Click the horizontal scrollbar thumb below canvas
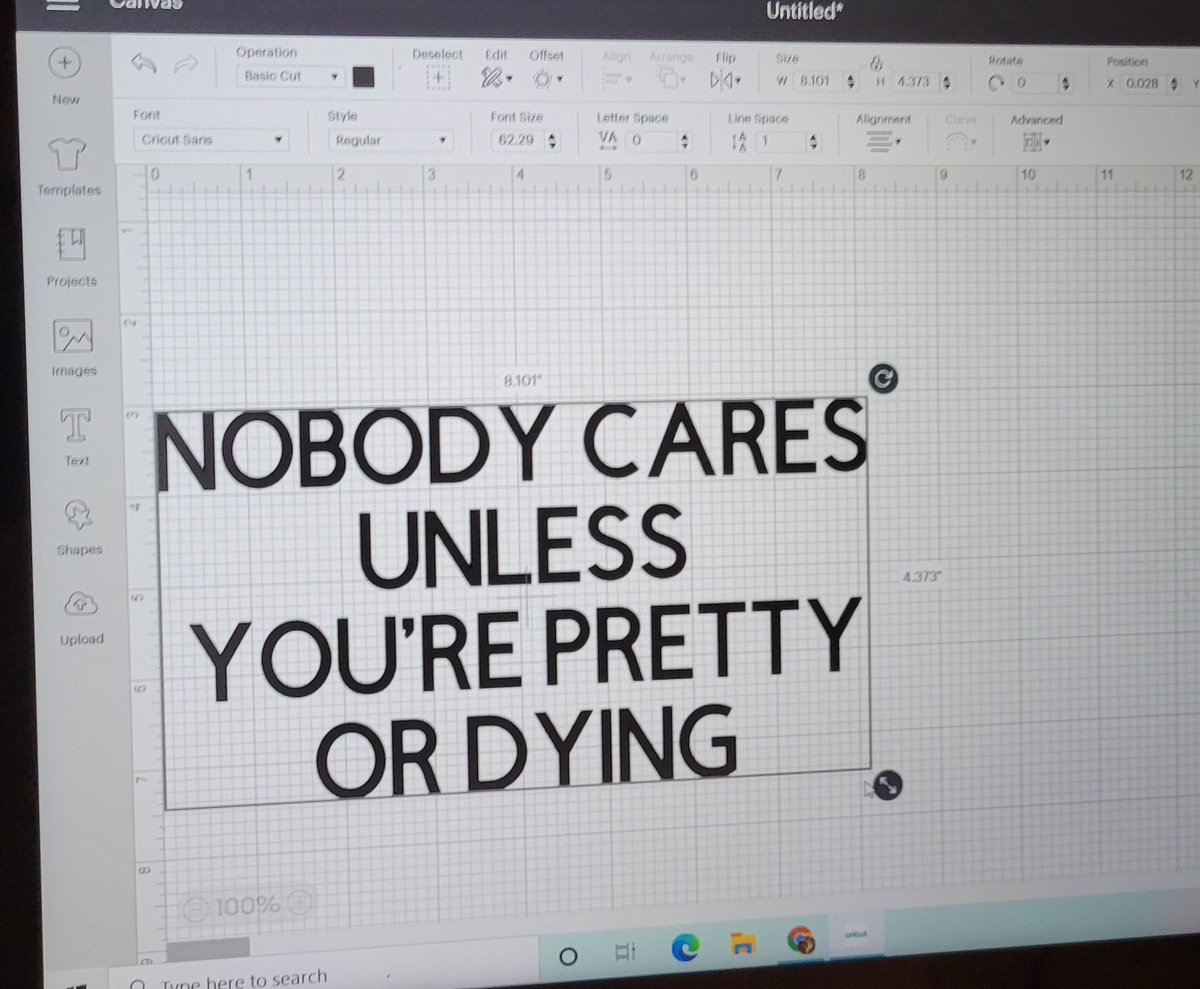This screenshot has height=989, width=1200. click(x=208, y=949)
